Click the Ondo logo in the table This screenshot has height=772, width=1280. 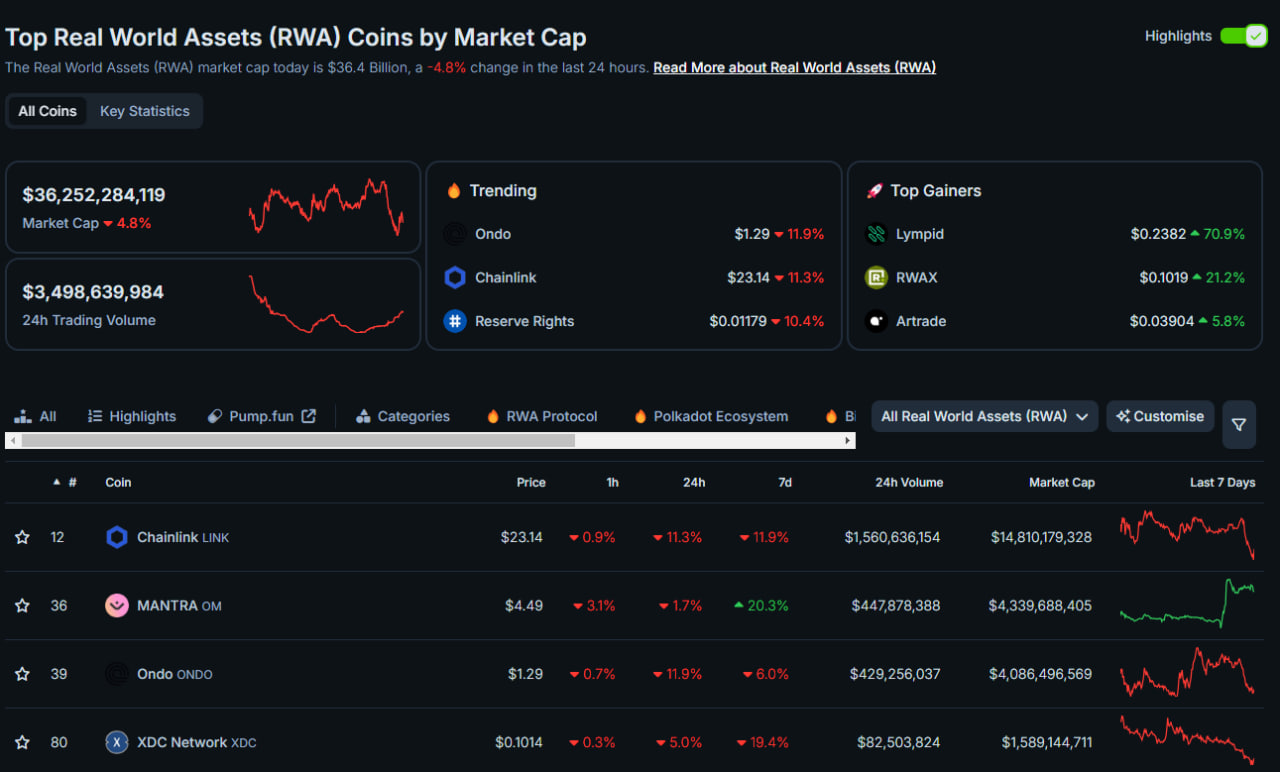click(x=117, y=674)
